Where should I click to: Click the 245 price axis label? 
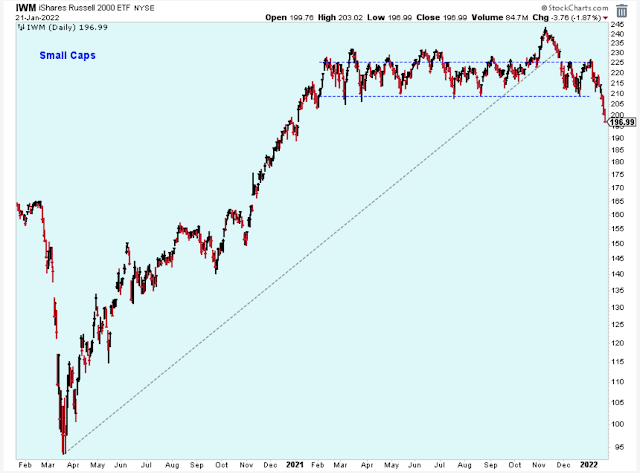pos(617,24)
